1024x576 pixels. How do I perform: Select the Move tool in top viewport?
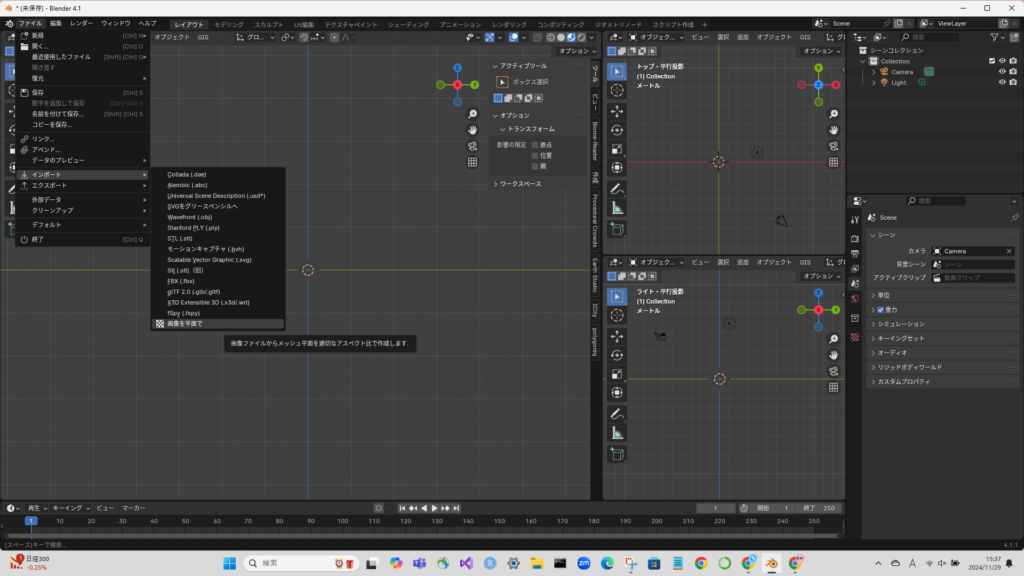617,110
